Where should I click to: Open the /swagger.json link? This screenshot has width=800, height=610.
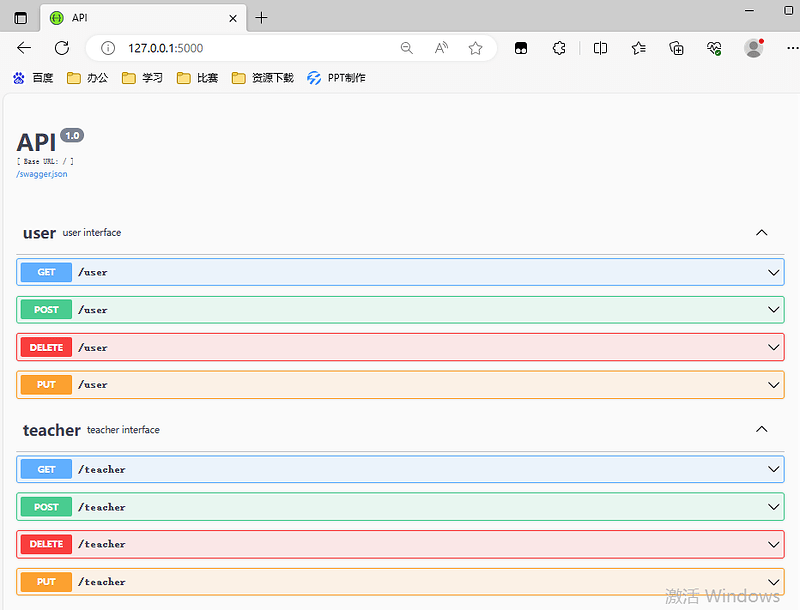pos(42,174)
